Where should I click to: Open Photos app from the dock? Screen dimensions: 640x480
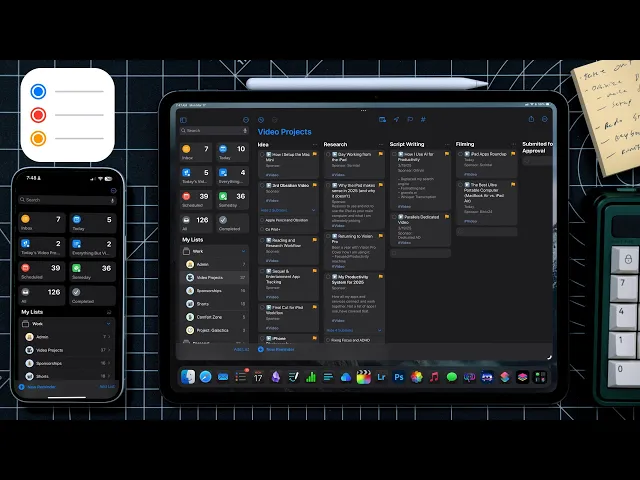pos(416,377)
